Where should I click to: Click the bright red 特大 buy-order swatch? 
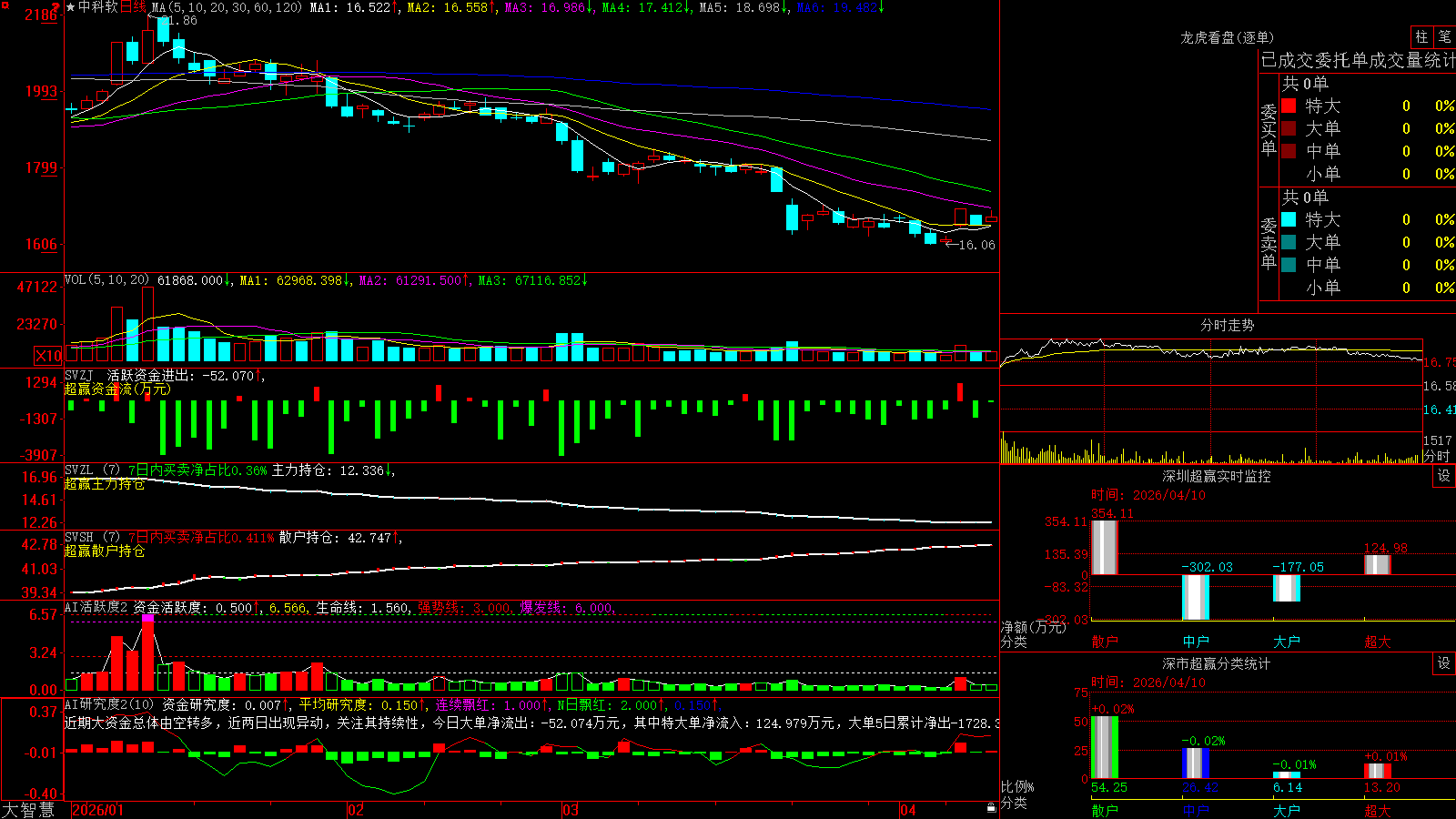[1289, 106]
